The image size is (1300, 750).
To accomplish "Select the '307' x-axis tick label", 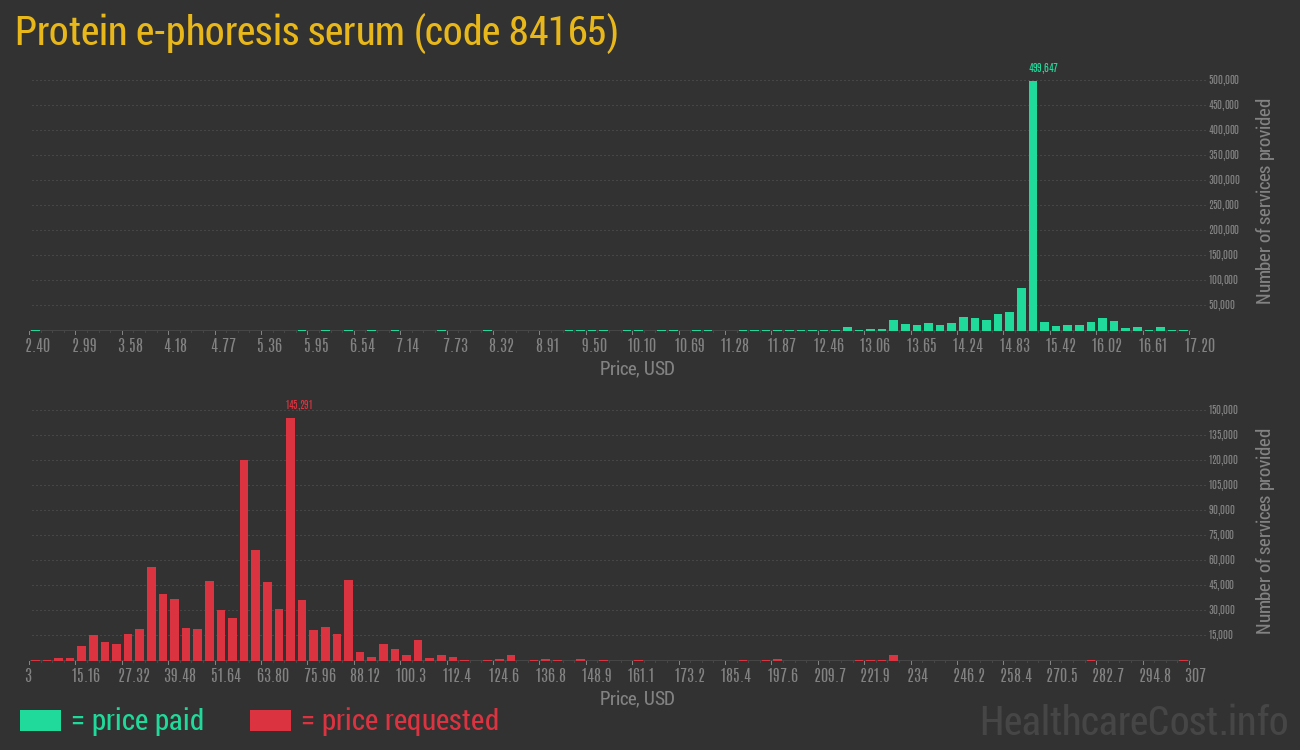I will (1195, 676).
